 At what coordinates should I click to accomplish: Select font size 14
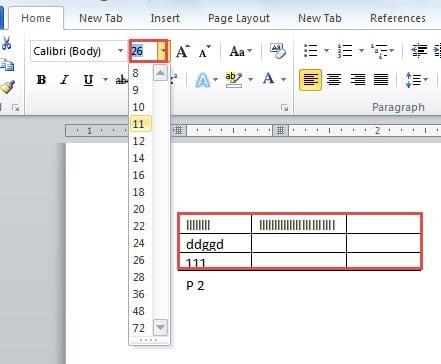141,158
